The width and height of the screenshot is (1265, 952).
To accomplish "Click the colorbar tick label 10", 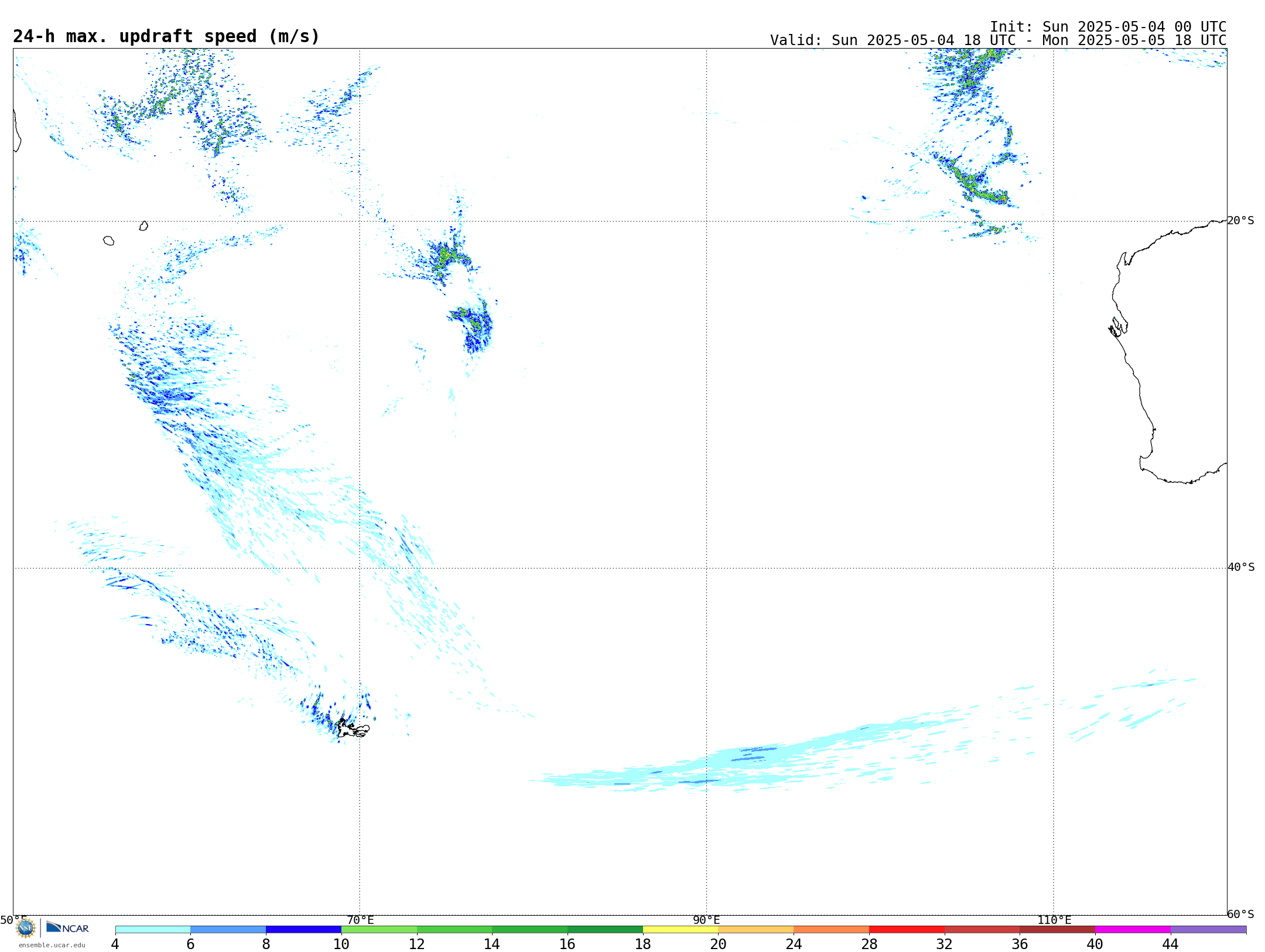I will [x=341, y=944].
